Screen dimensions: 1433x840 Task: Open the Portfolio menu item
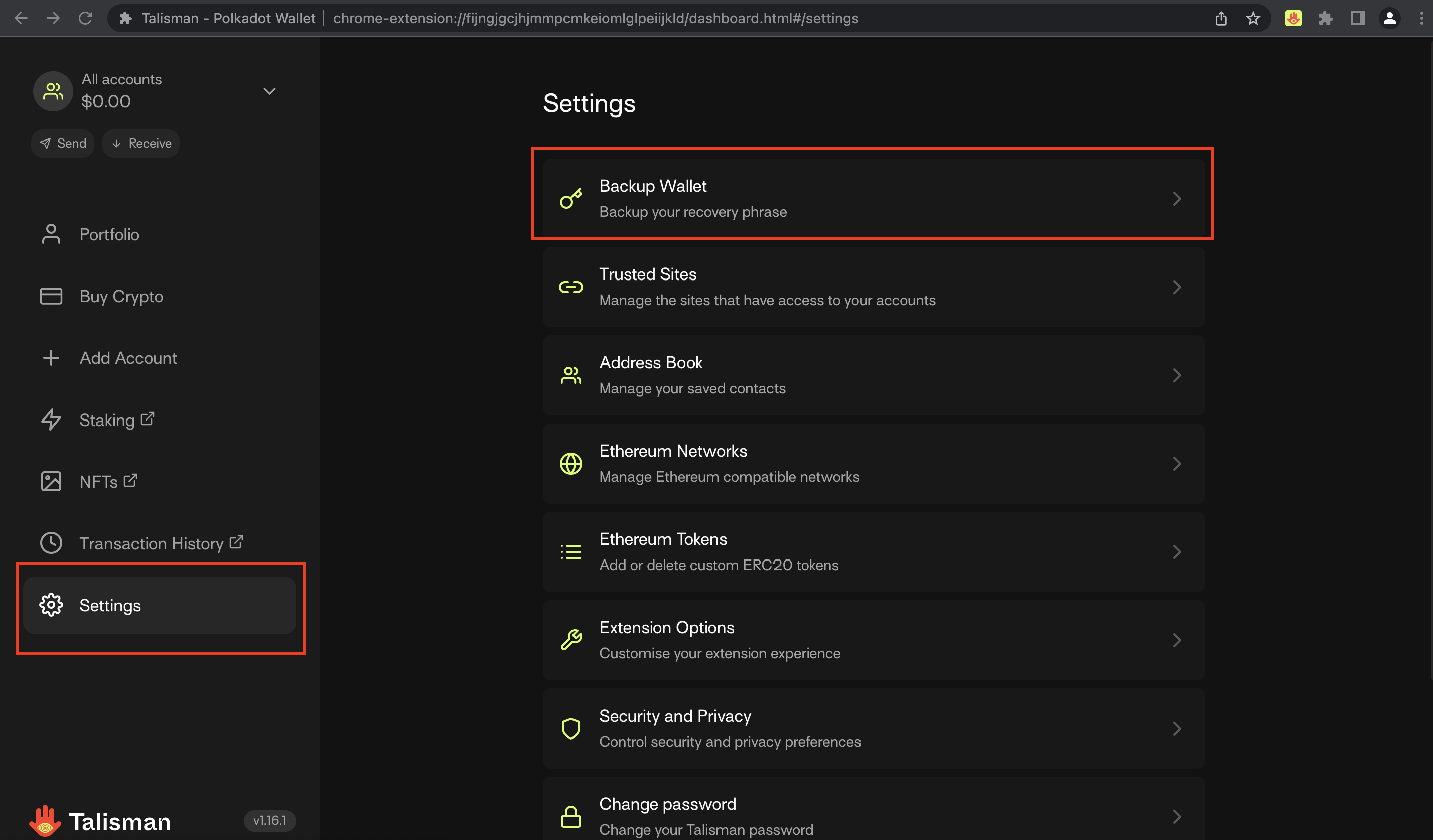(x=159, y=234)
